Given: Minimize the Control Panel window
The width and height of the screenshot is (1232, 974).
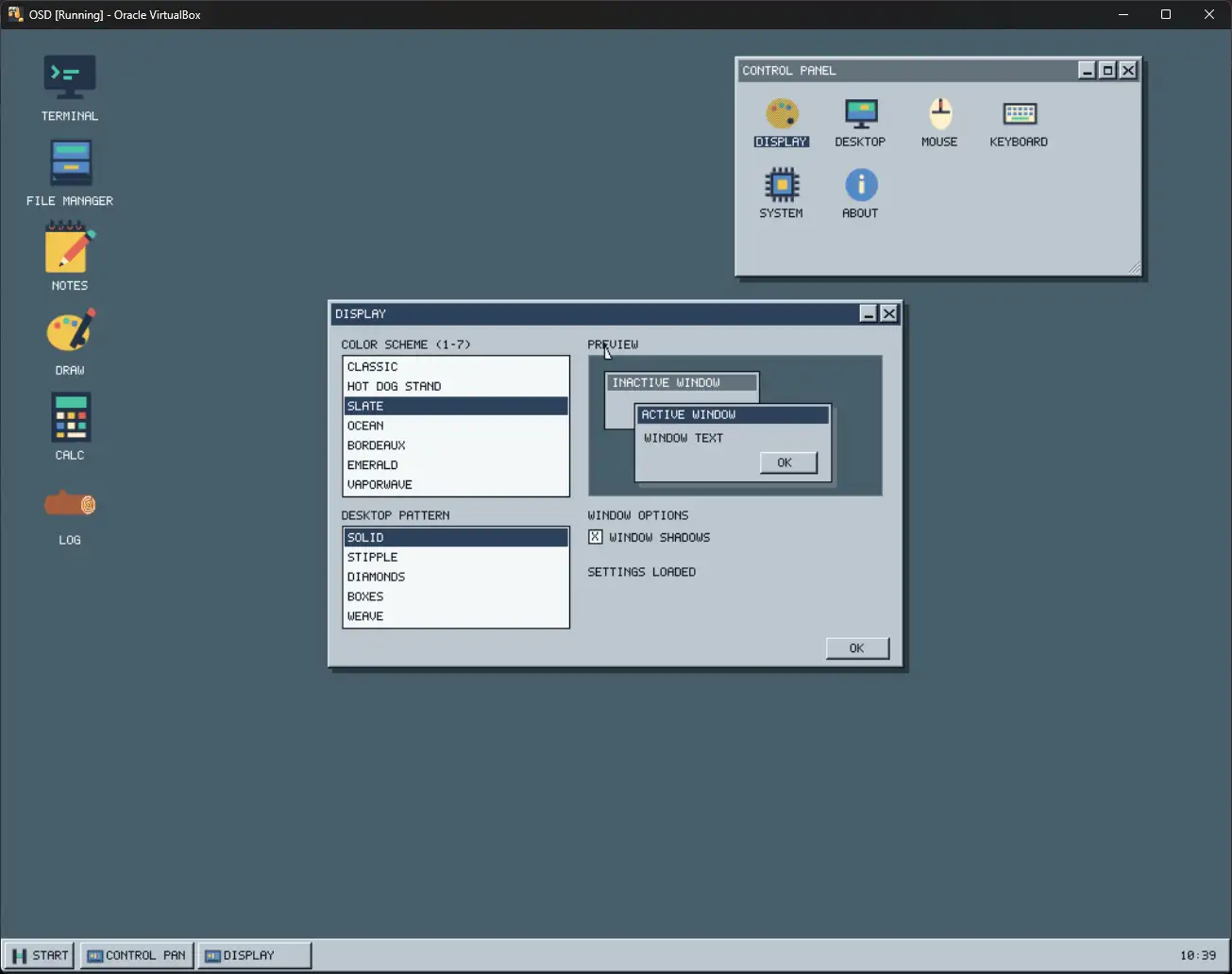Looking at the screenshot, I should (1088, 70).
